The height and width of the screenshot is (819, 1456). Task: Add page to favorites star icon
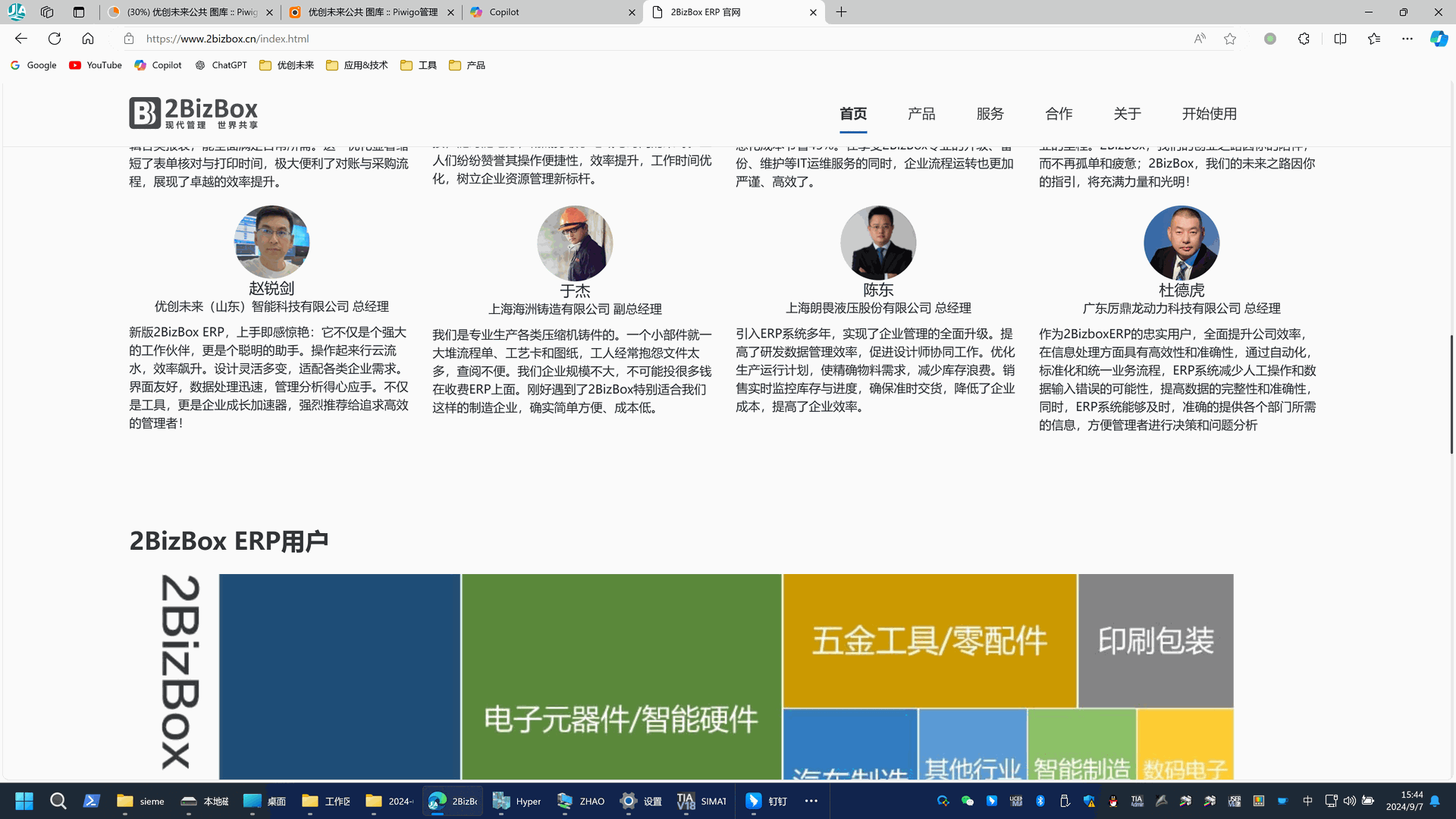1230,39
